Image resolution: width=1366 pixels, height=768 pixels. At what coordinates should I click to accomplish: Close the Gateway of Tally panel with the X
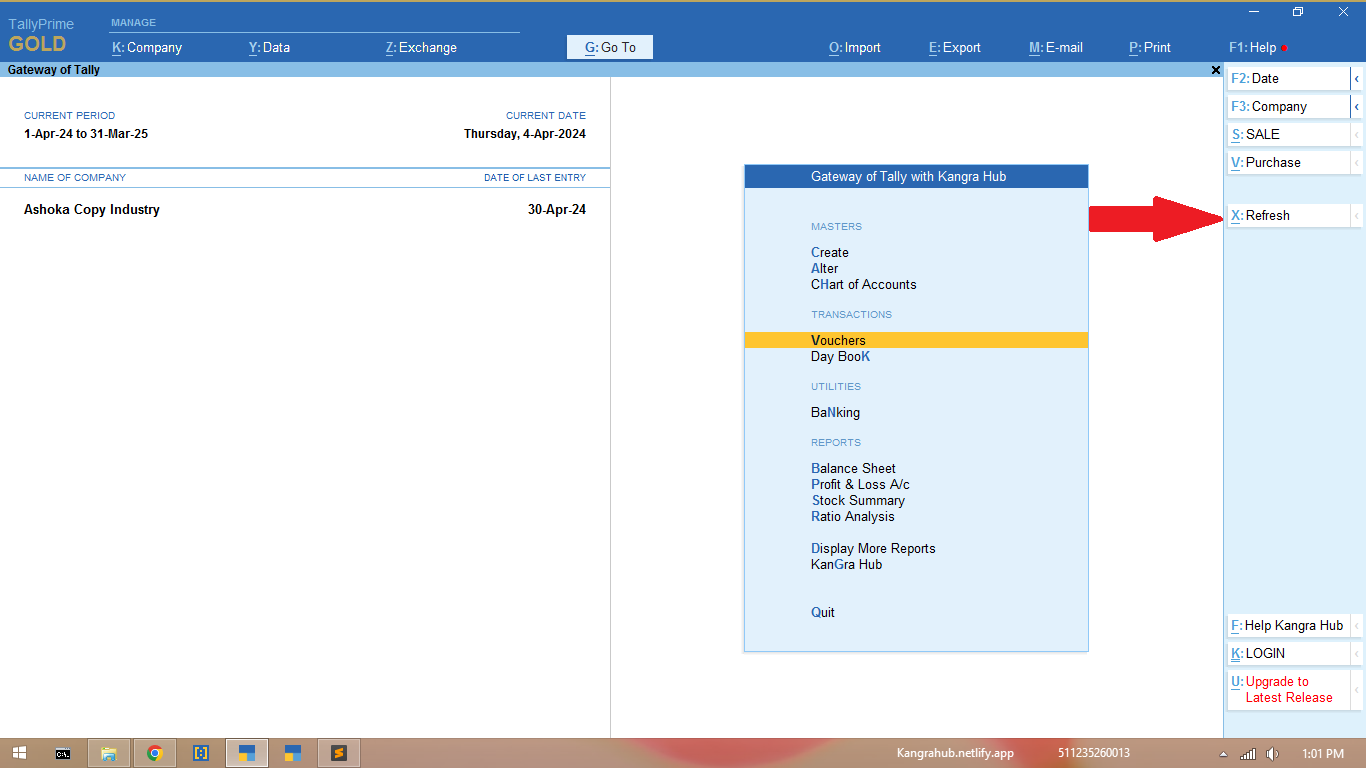[x=1215, y=70]
